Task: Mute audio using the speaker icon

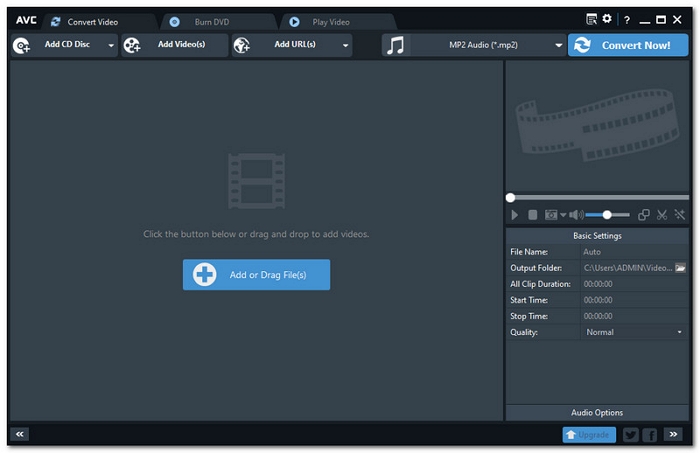Action: (575, 215)
